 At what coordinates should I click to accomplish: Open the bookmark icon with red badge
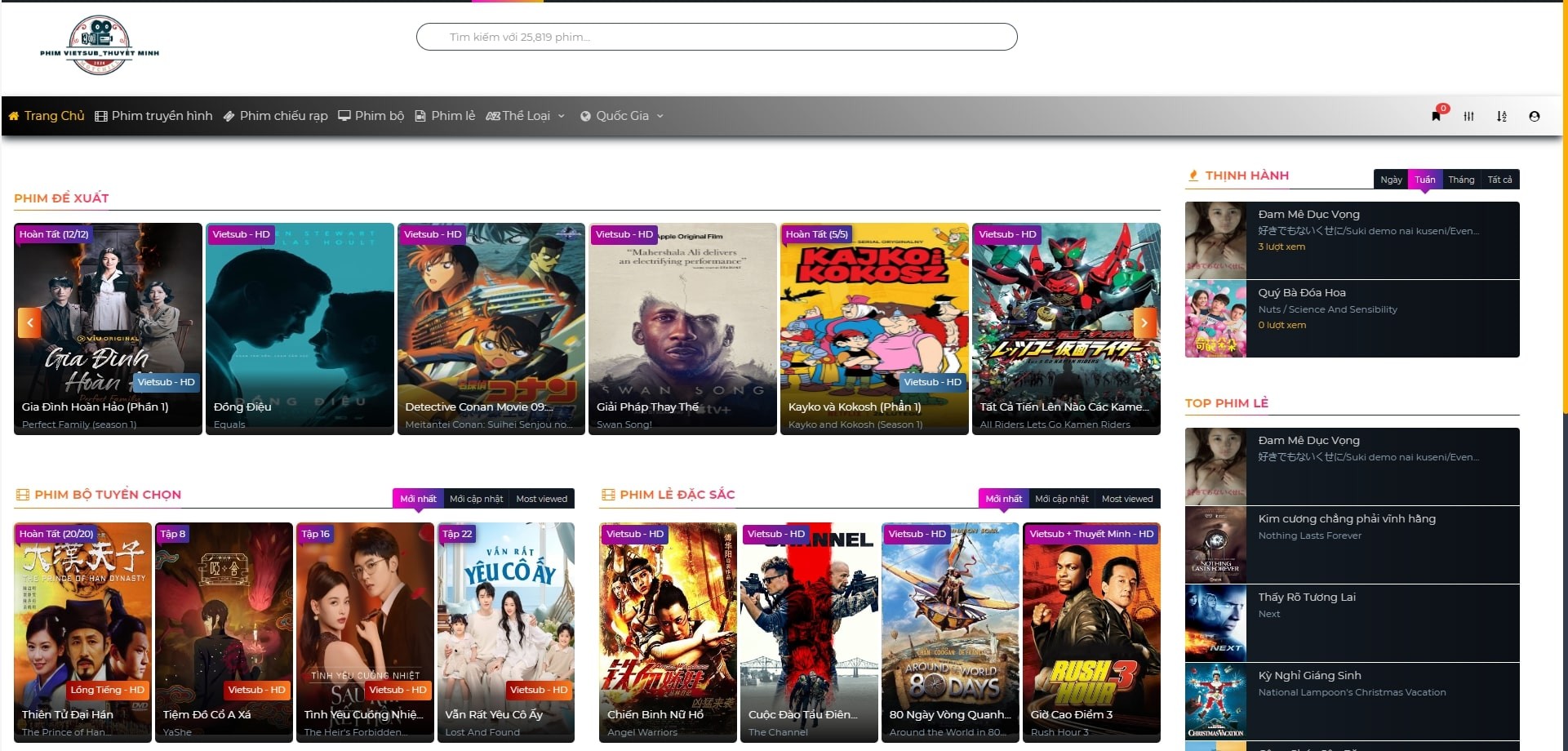(x=1437, y=116)
